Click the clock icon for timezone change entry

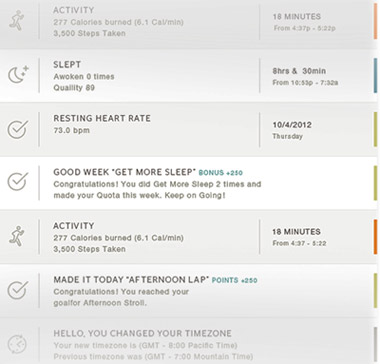tap(17, 344)
